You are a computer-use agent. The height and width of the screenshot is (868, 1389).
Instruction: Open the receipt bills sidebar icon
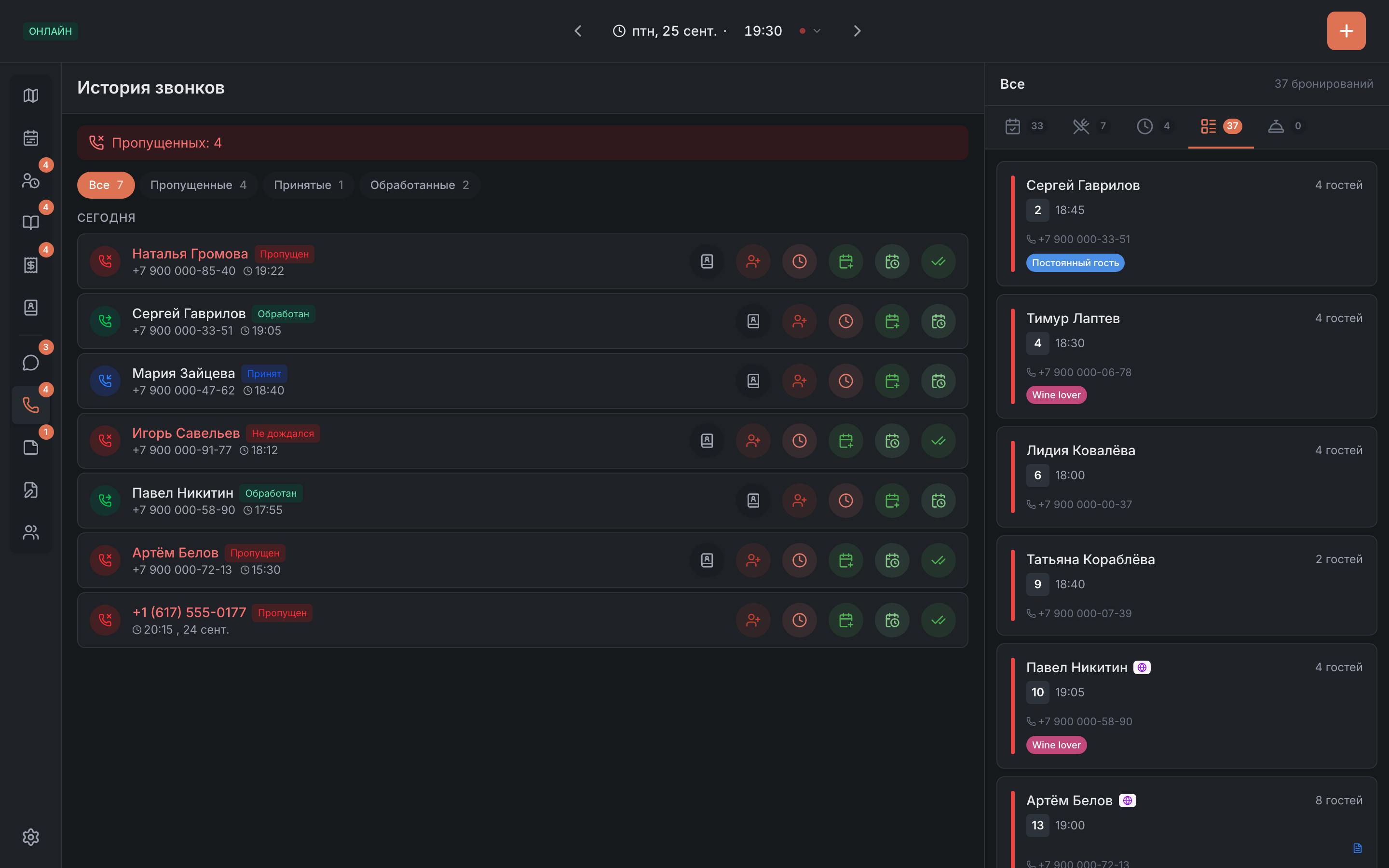click(x=31, y=265)
